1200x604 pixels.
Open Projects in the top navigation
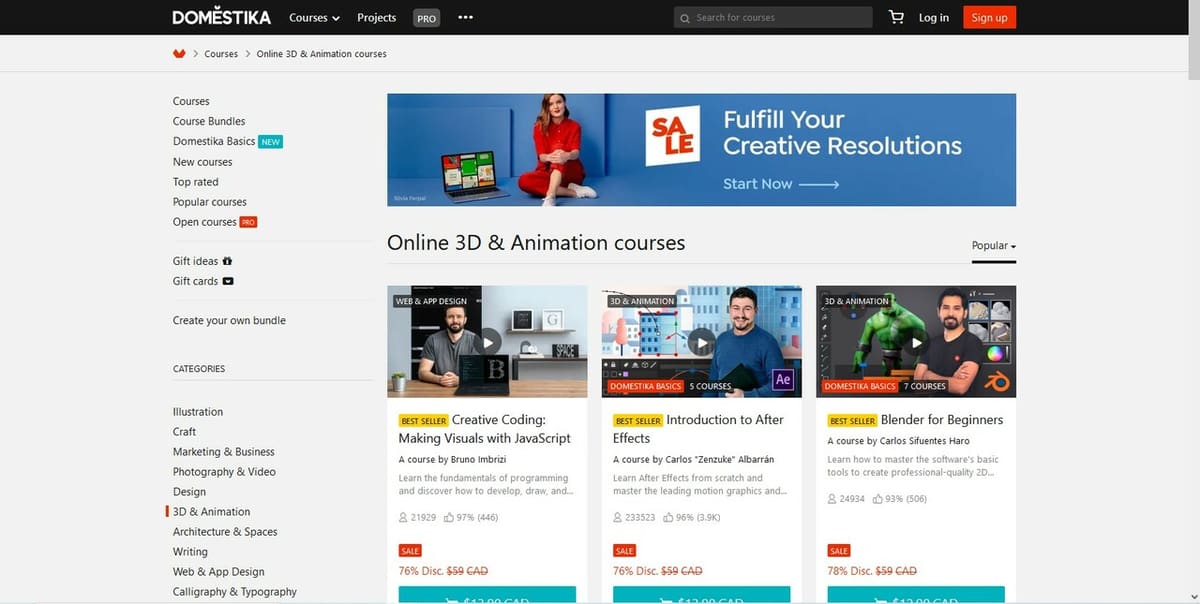(x=376, y=18)
